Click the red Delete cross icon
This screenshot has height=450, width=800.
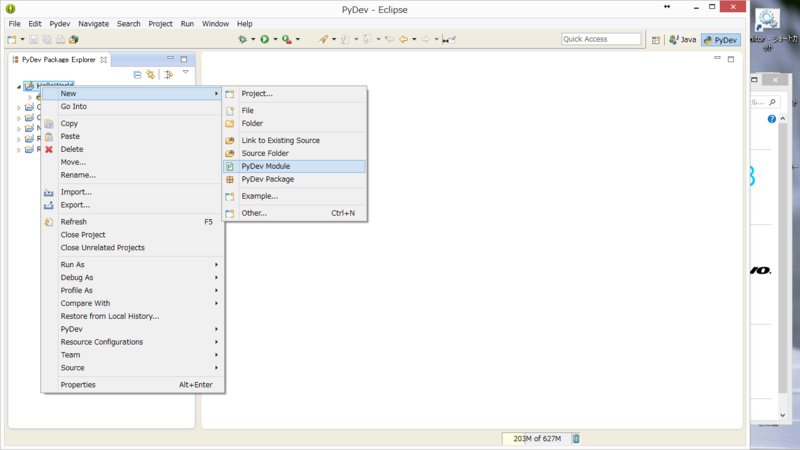click(49, 149)
